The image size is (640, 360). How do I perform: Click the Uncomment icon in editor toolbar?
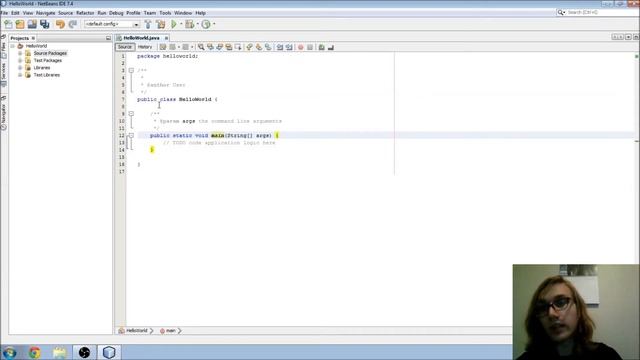coord(331,47)
